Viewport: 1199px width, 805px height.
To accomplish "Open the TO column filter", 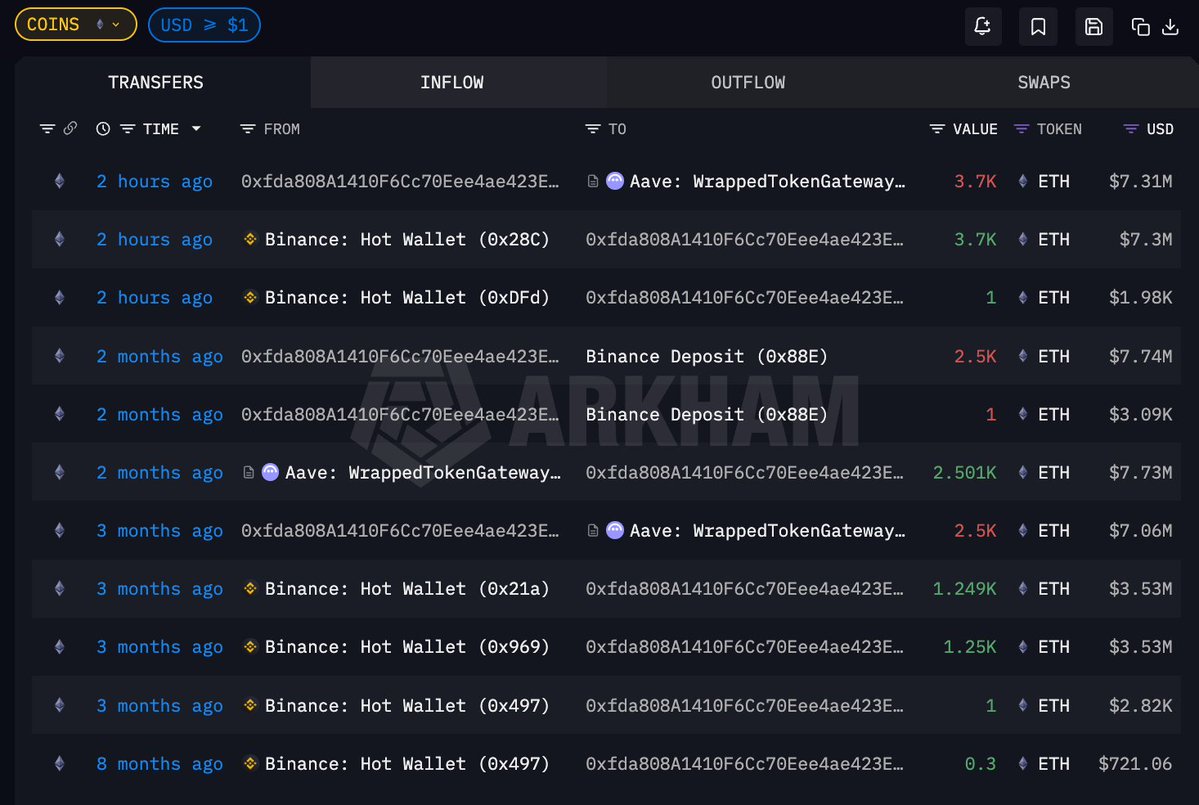I will pos(593,128).
